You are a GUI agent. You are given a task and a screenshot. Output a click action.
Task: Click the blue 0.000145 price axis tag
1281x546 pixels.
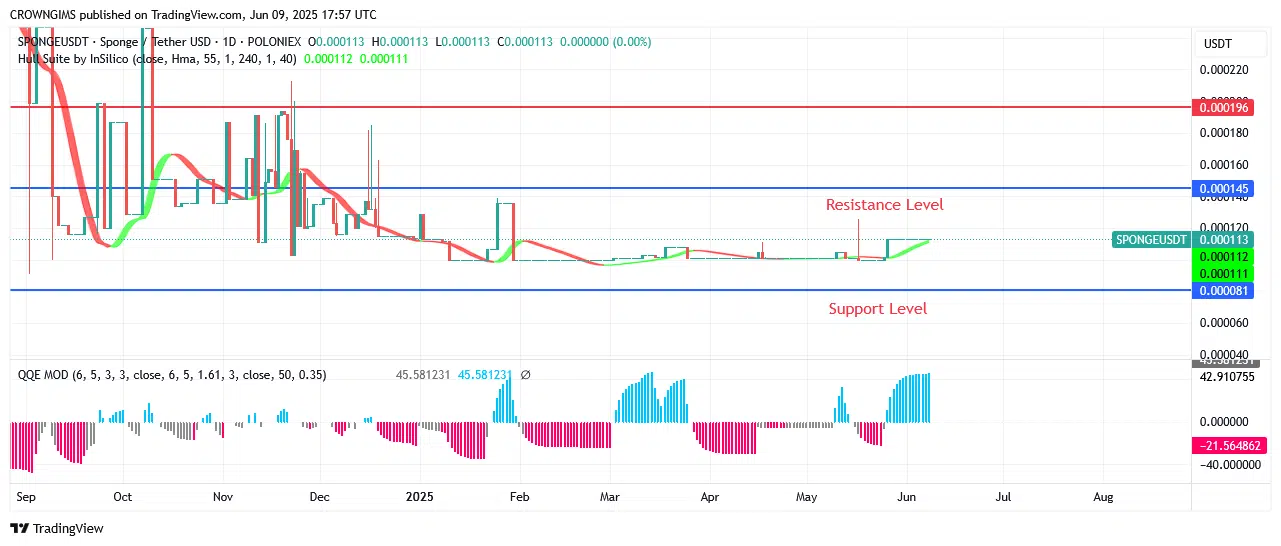(1224, 188)
